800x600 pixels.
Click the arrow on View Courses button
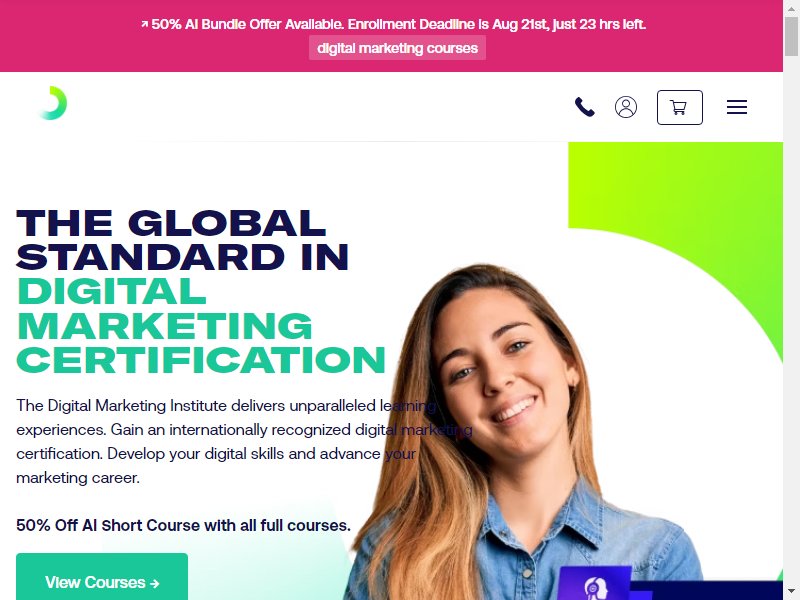click(155, 583)
